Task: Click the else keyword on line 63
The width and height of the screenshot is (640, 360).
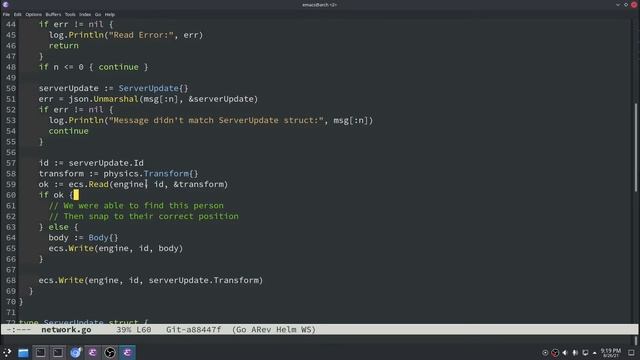Action: (59, 227)
